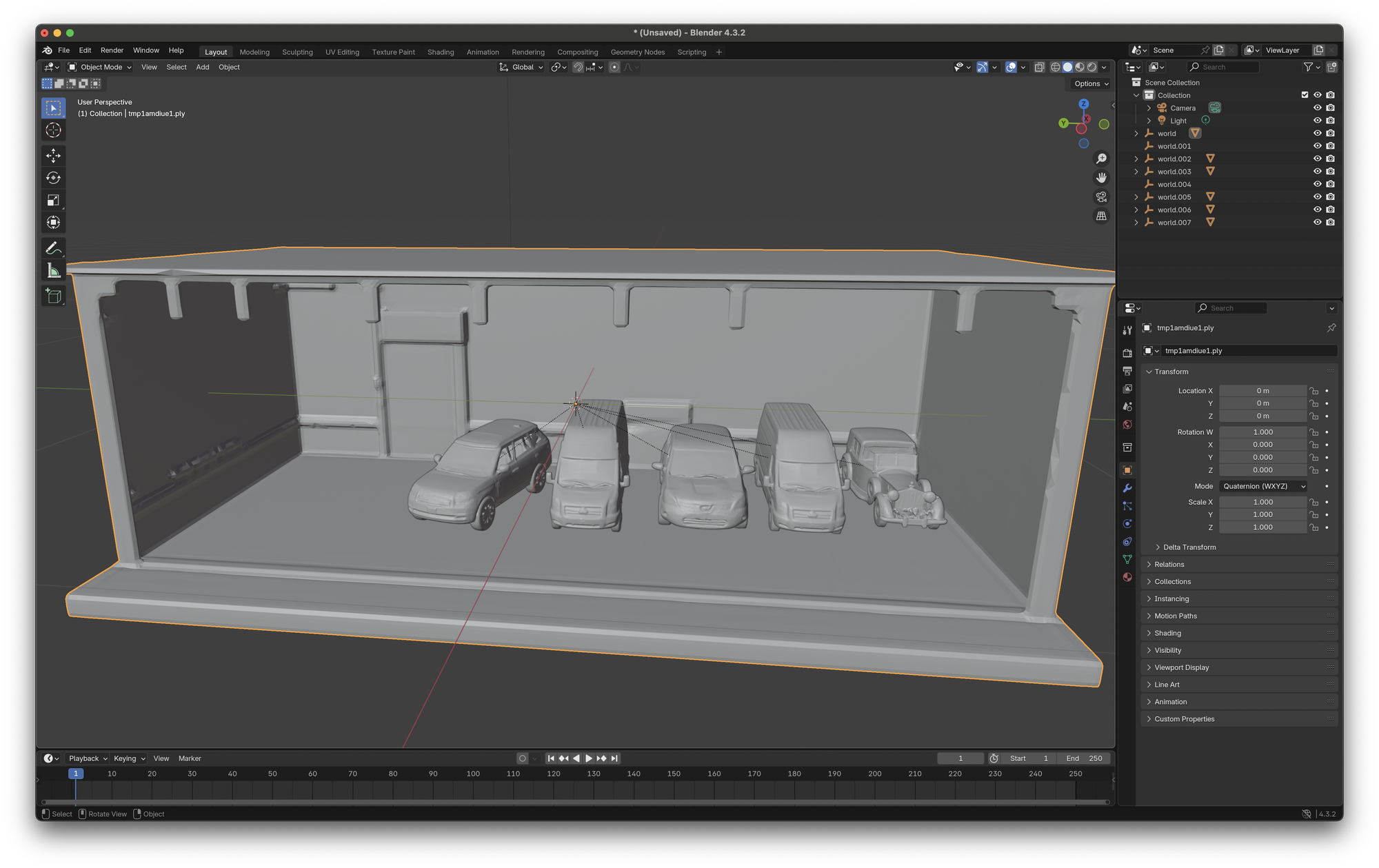This screenshot has width=1379, height=868.
Task: Expand the Delta Transform panel
Action: pyautogui.click(x=1189, y=547)
